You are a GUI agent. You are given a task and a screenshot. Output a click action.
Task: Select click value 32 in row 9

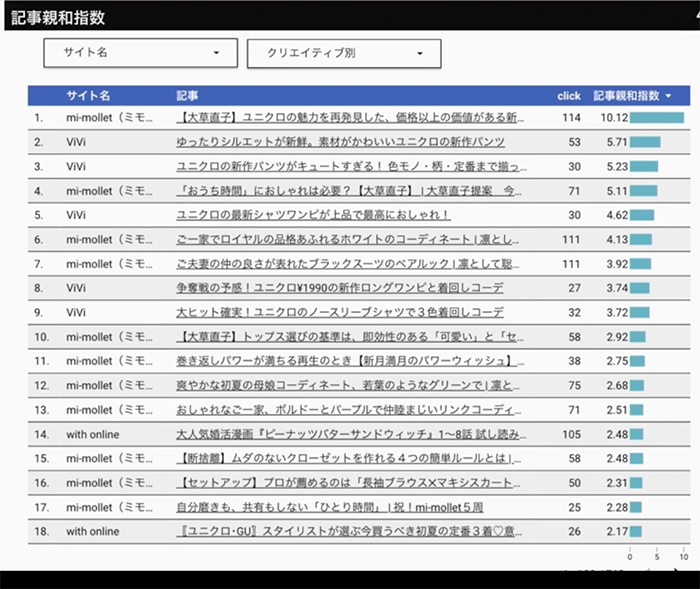coord(575,312)
